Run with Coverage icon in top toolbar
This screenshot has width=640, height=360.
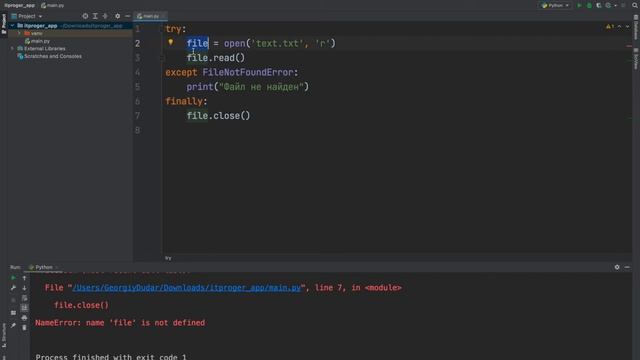tap(599, 5)
